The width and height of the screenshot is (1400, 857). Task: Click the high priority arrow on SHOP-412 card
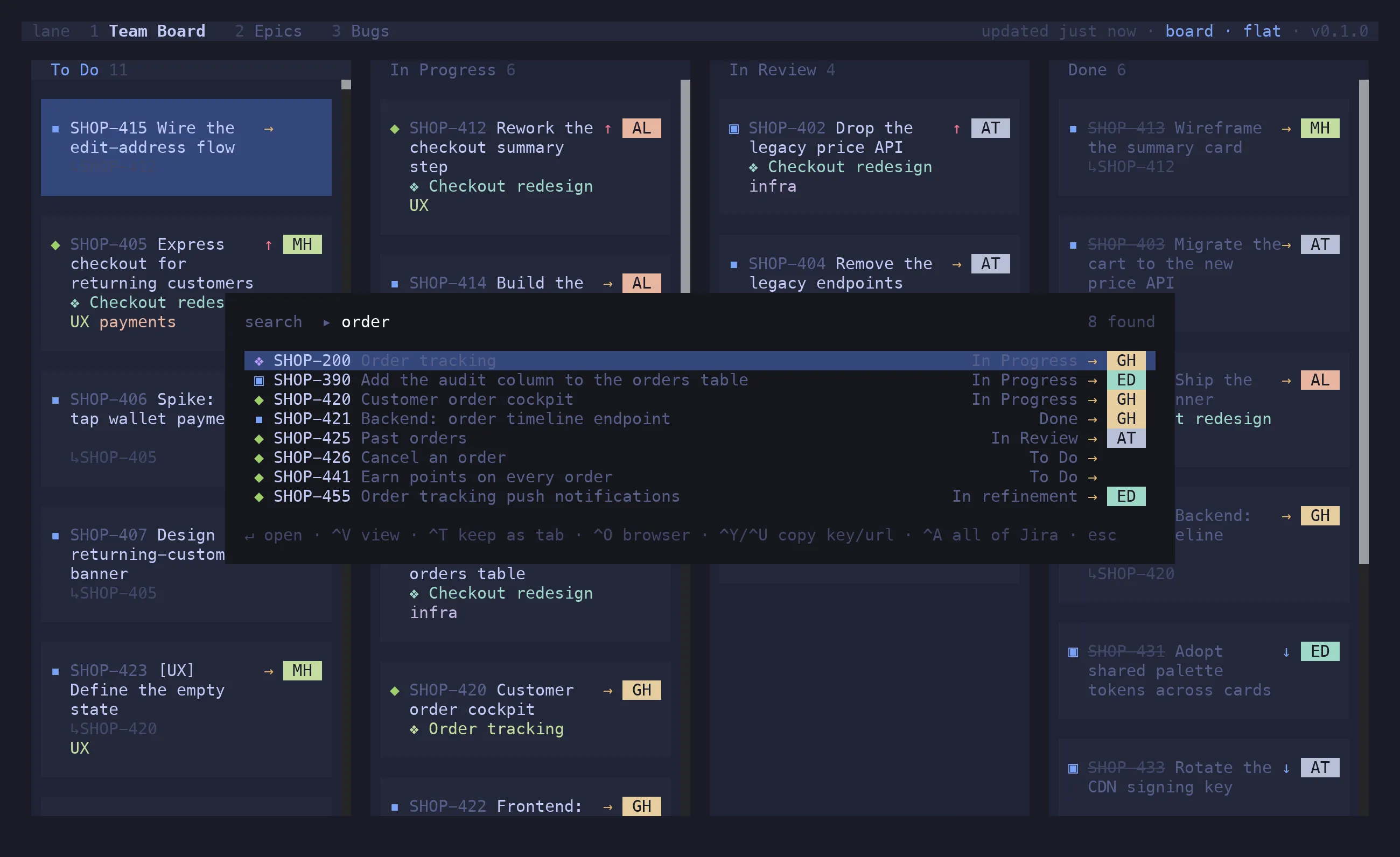click(608, 128)
